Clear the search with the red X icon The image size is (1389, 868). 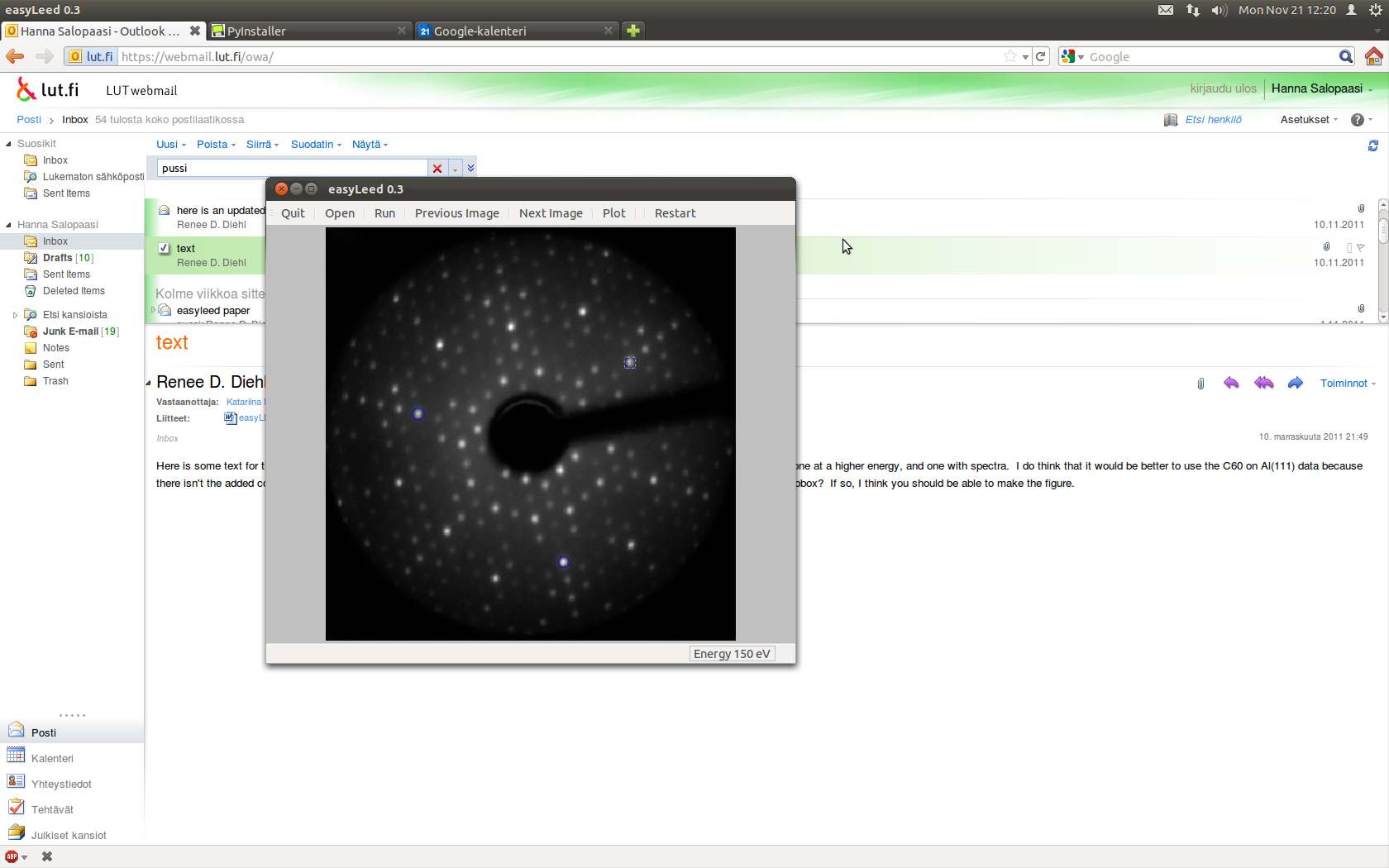point(437,169)
